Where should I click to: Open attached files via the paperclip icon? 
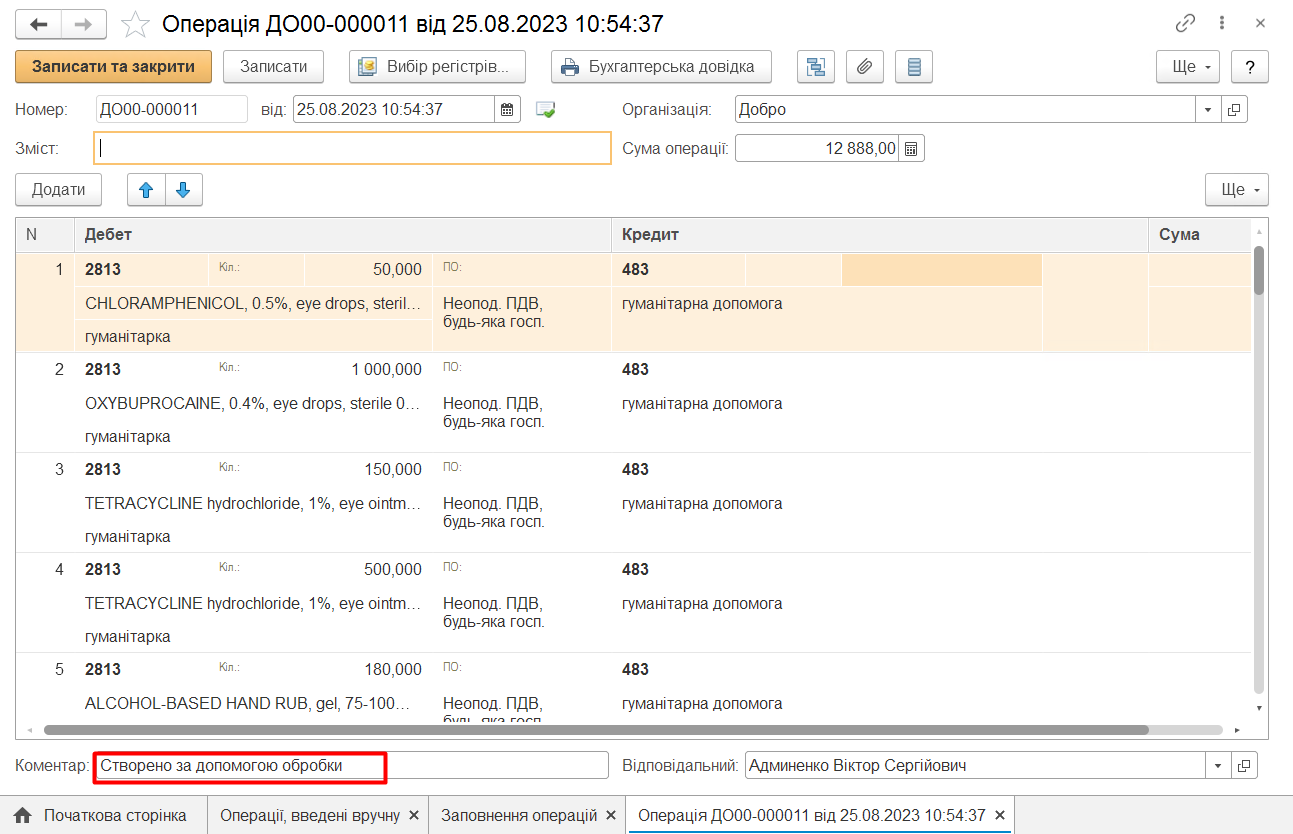click(x=865, y=67)
